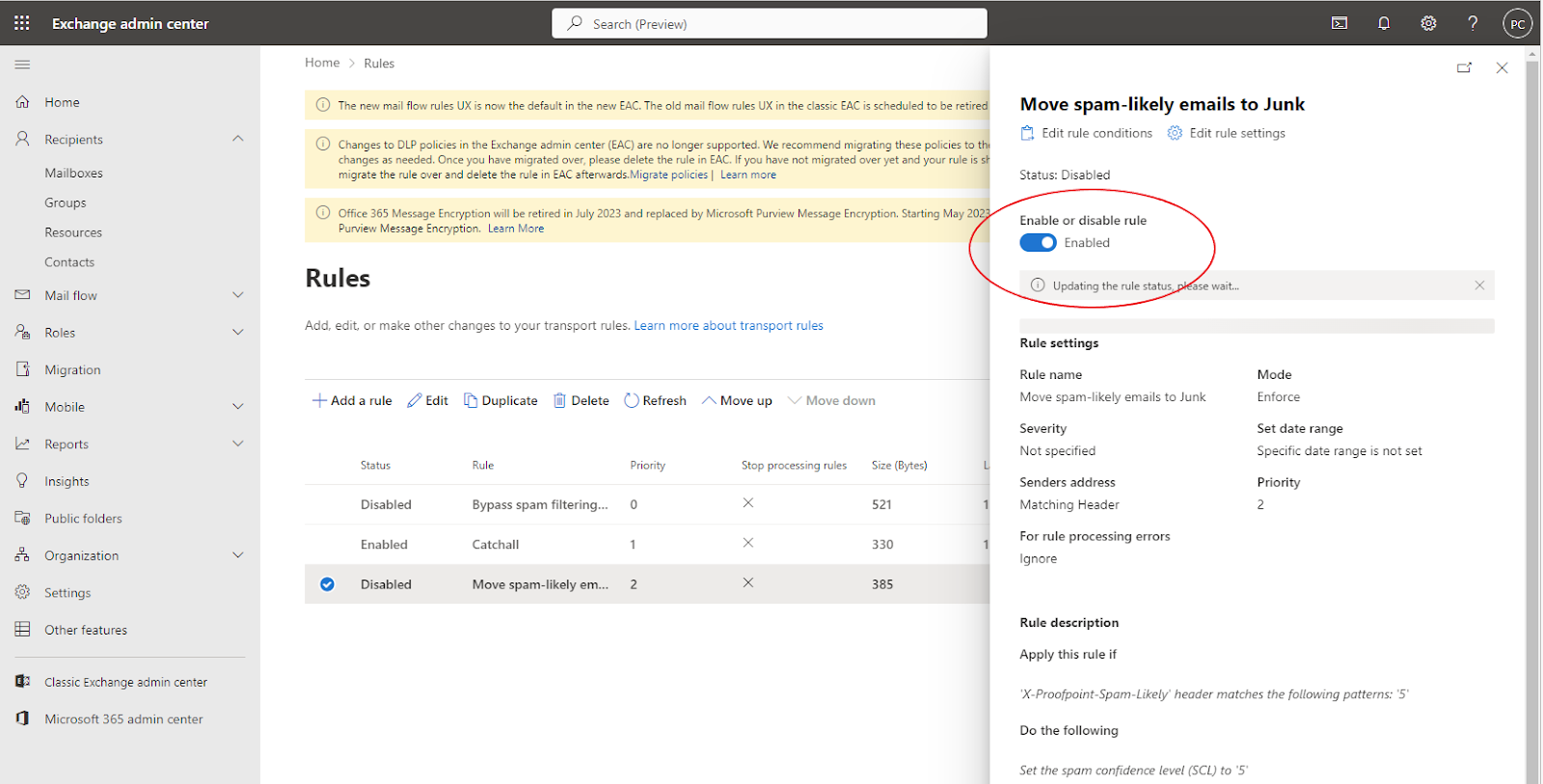Viewport: 1543px width, 784px height.
Task: Open Edit rule conditions
Action: pyautogui.click(x=1086, y=133)
